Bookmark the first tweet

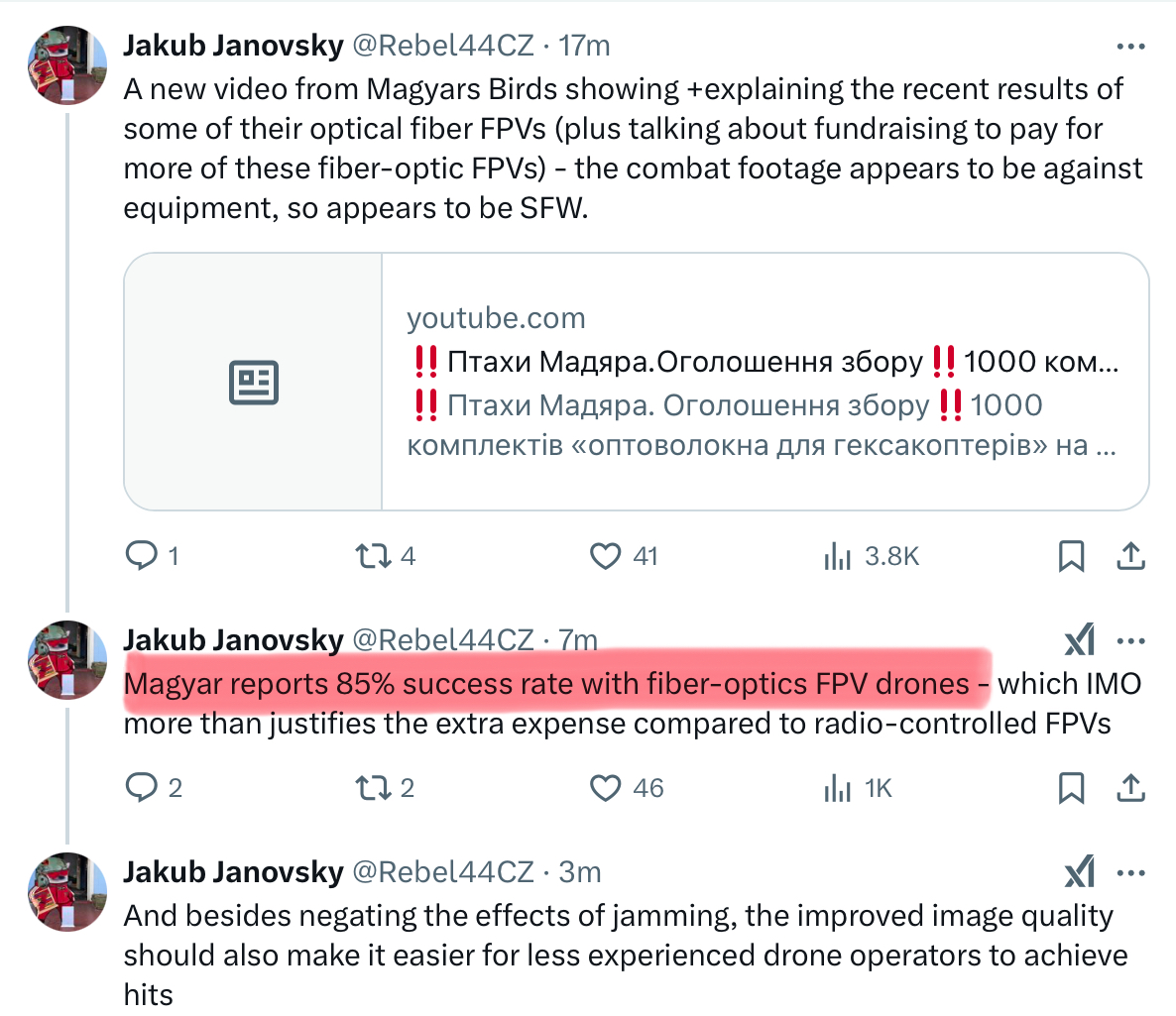coord(1071,556)
